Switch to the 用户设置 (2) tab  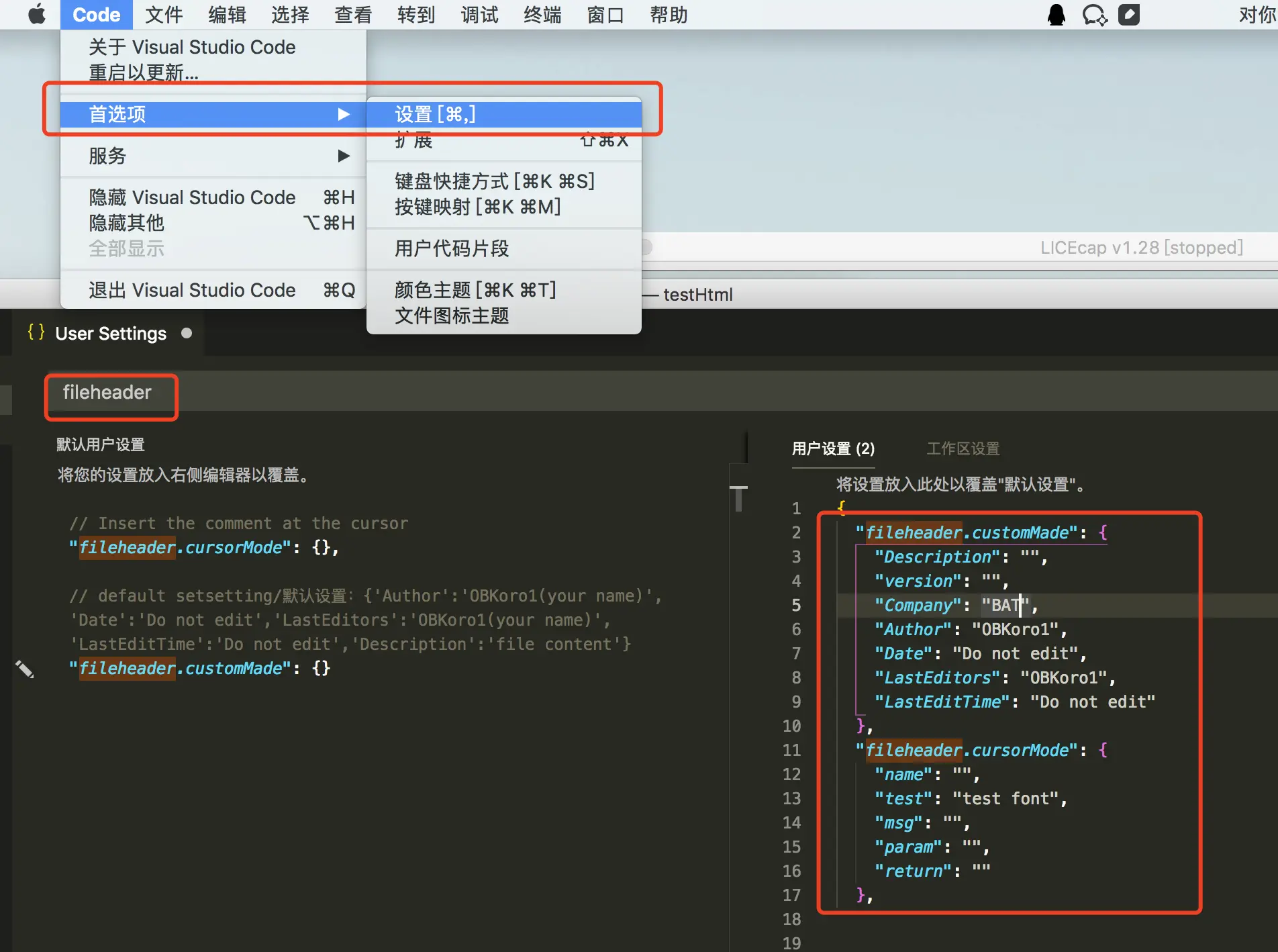[833, 448]
